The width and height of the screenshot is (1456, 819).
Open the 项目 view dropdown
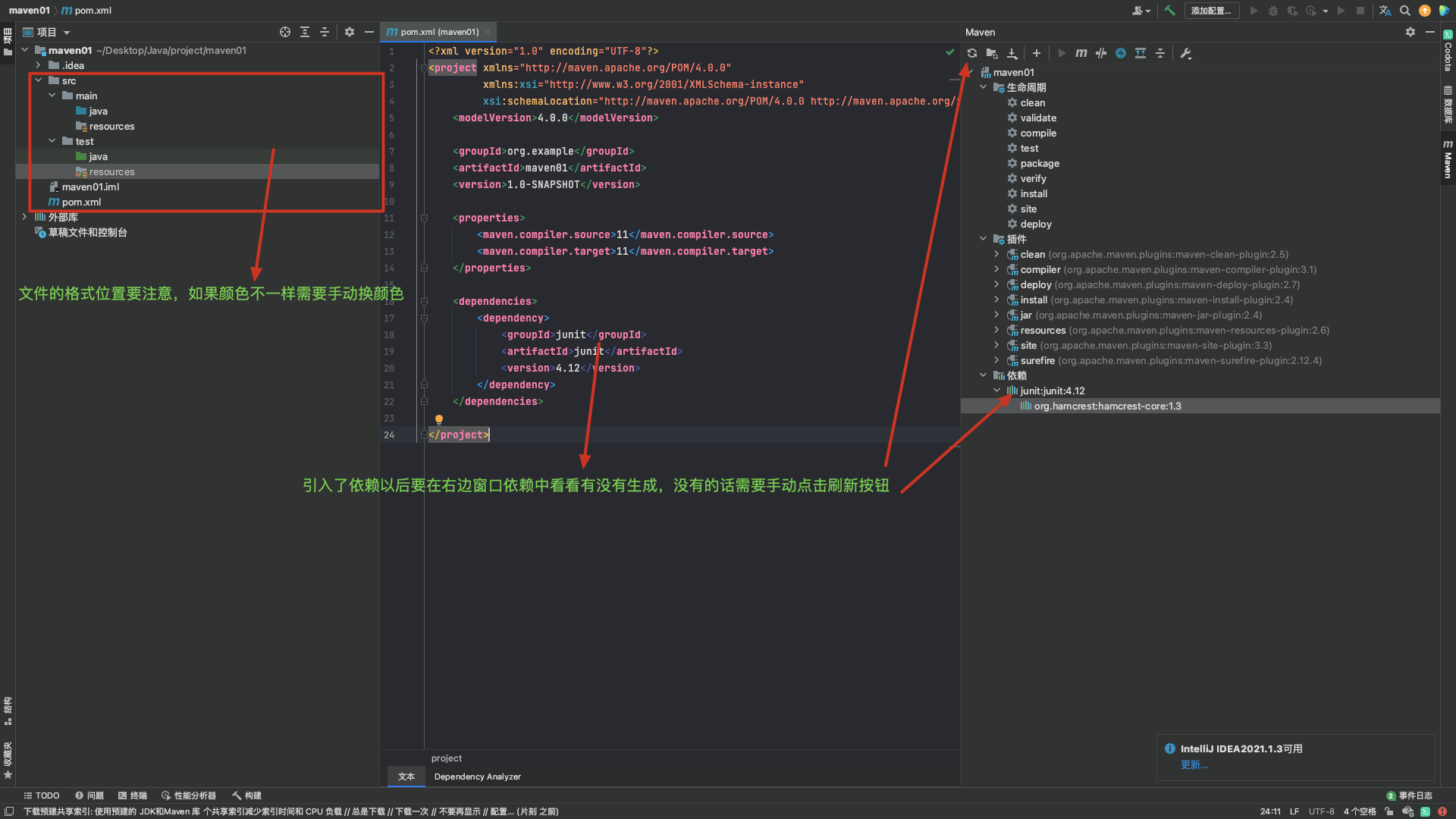pyautogui.click(x=47, y=32)
